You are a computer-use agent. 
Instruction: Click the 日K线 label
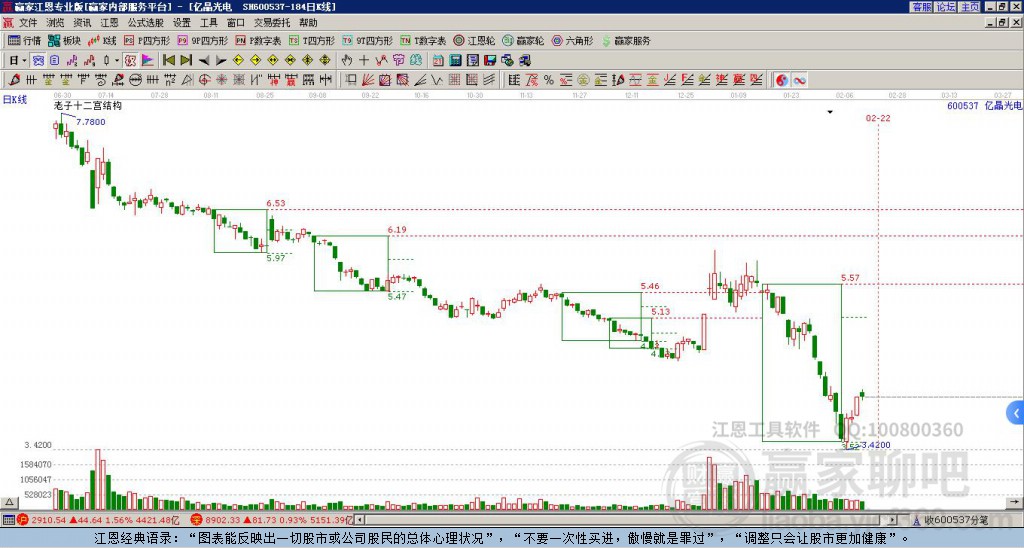15,100
